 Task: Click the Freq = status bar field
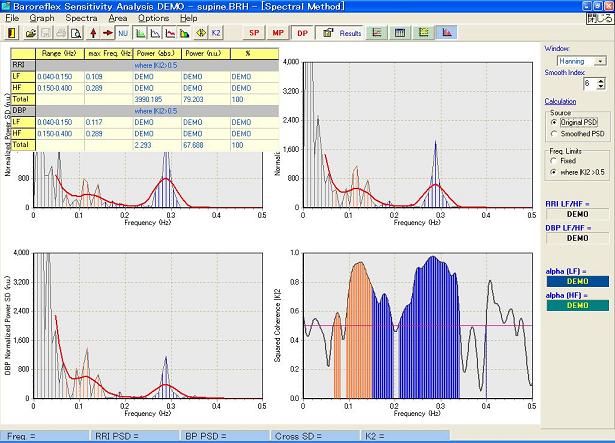(44, 436)
